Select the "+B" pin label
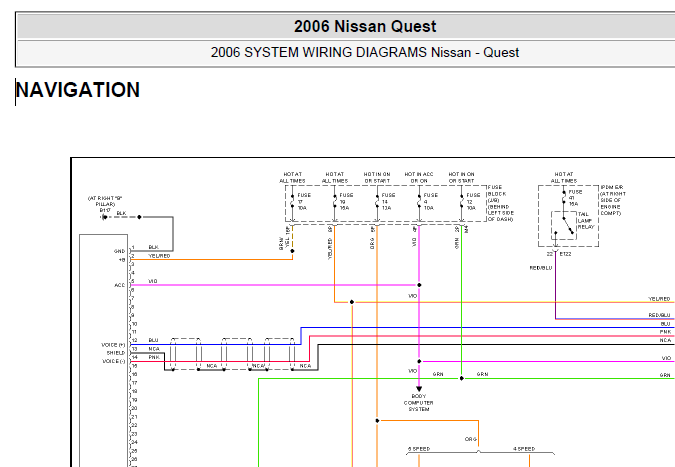675x467 pixels. pyautogui.click(x=122, y=260)
